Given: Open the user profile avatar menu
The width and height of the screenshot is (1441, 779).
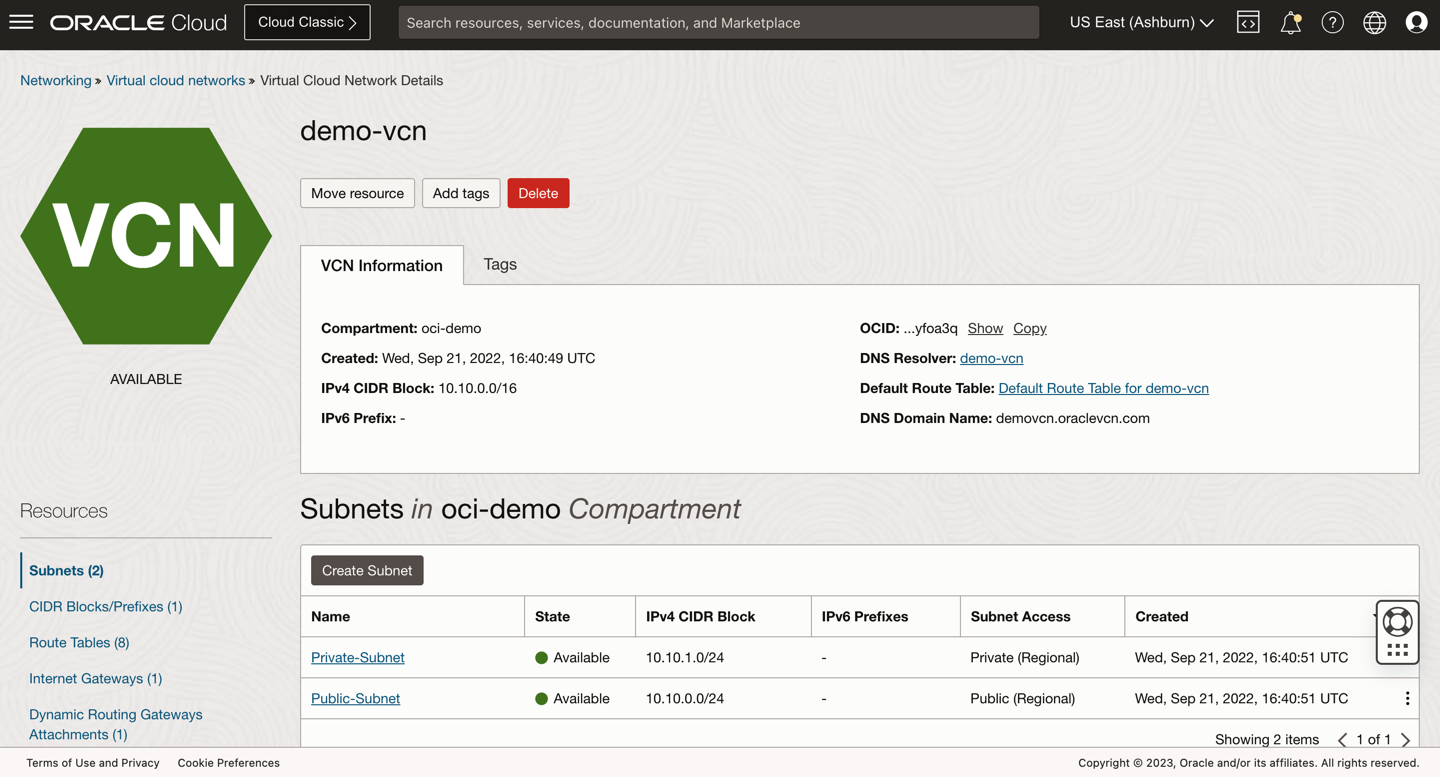Looking at the screenshot, I should pos(1417,22).
